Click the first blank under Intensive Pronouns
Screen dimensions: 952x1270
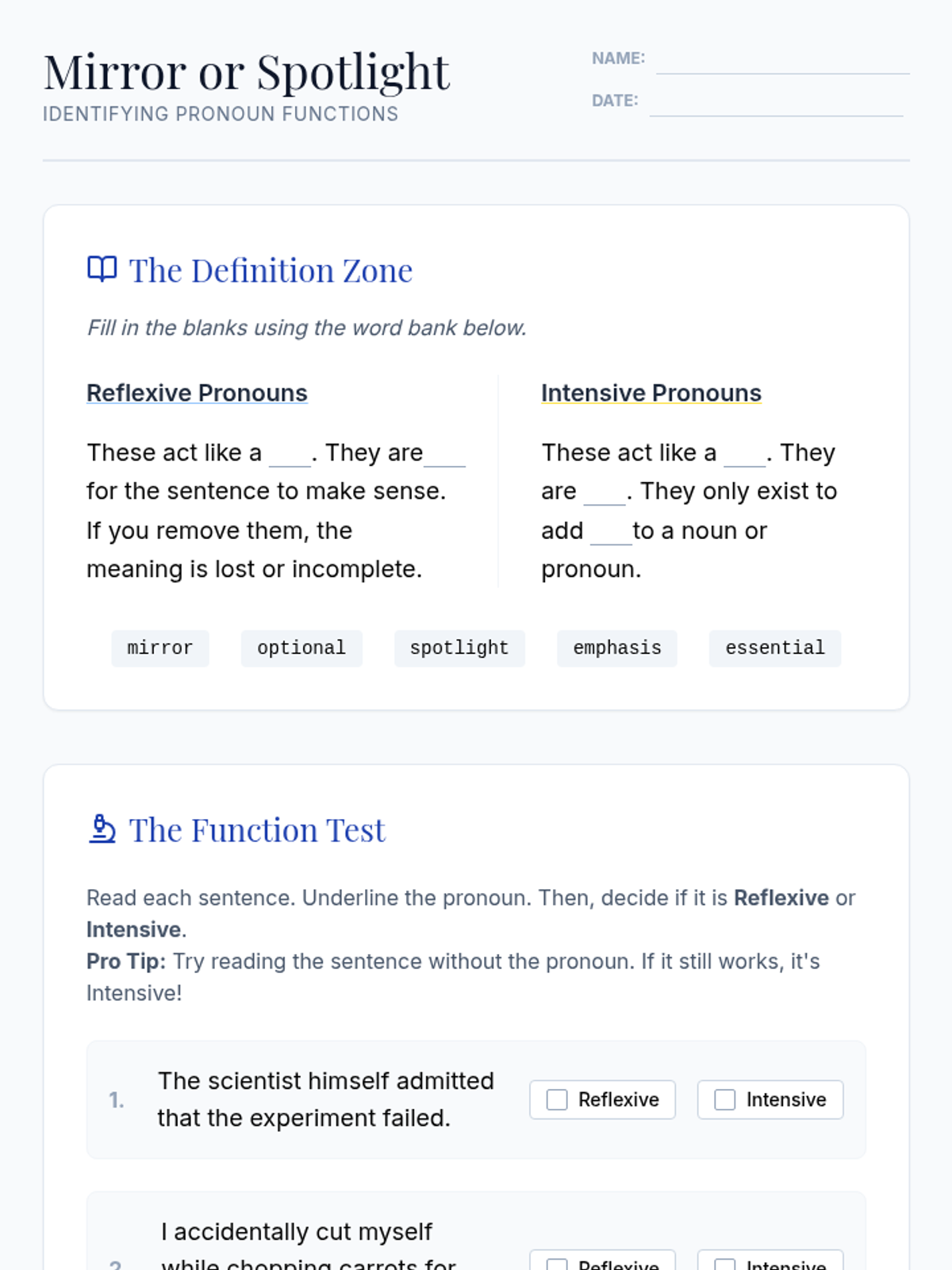coord(745,456)
